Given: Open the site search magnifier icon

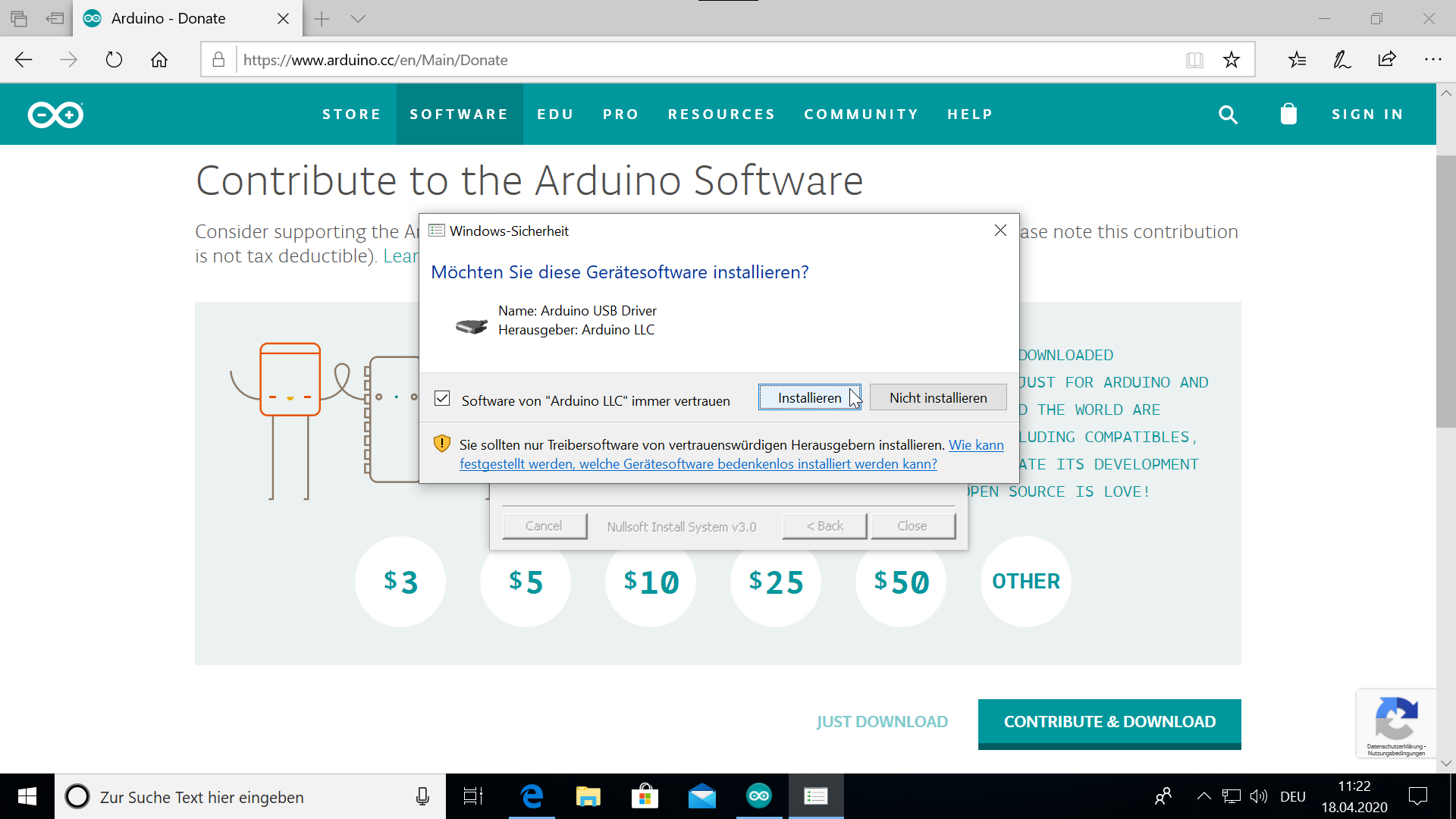Looking at the screenshot, I should click(x=1228, y=115).
